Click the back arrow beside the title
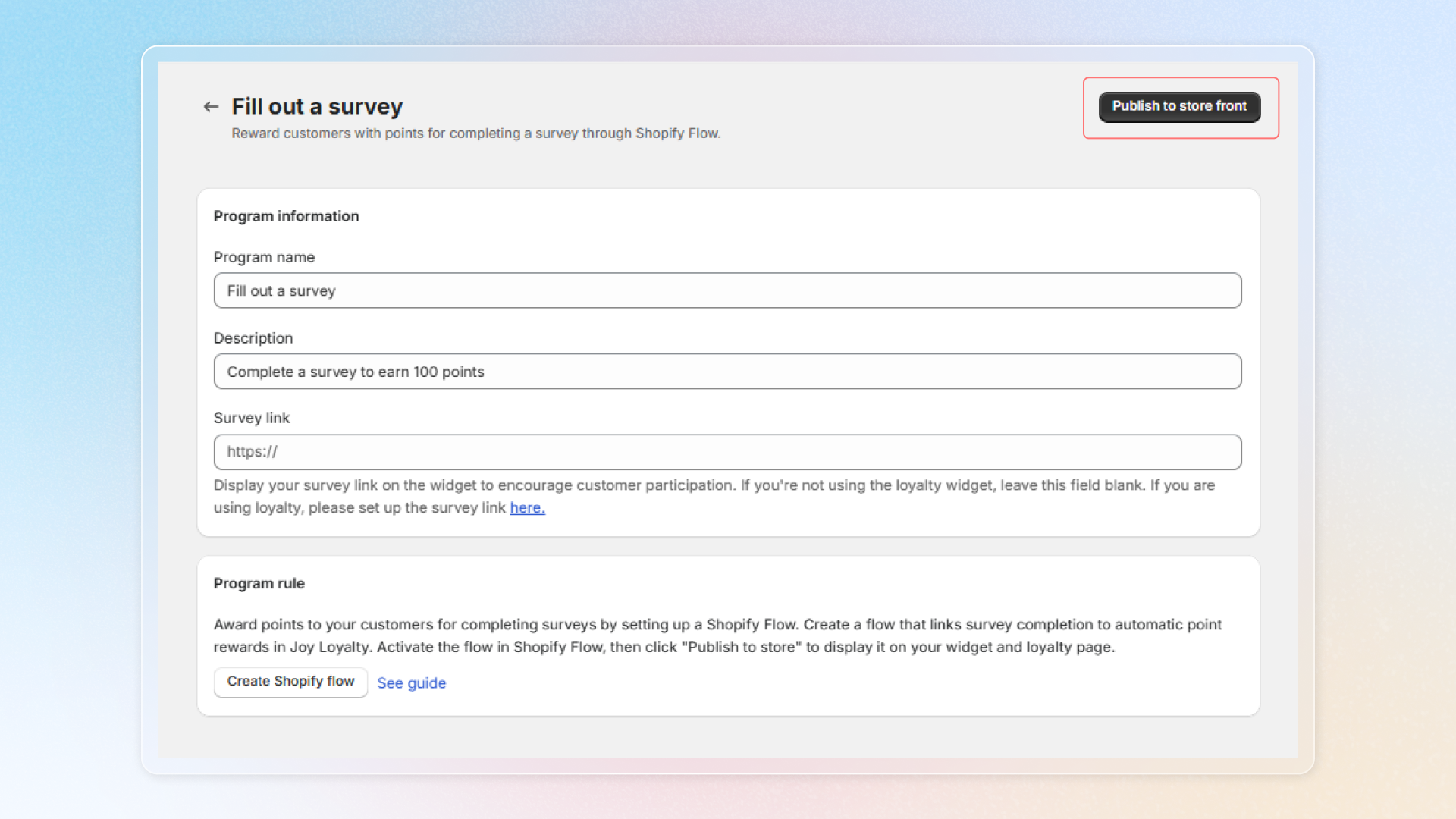 [211, 107]
